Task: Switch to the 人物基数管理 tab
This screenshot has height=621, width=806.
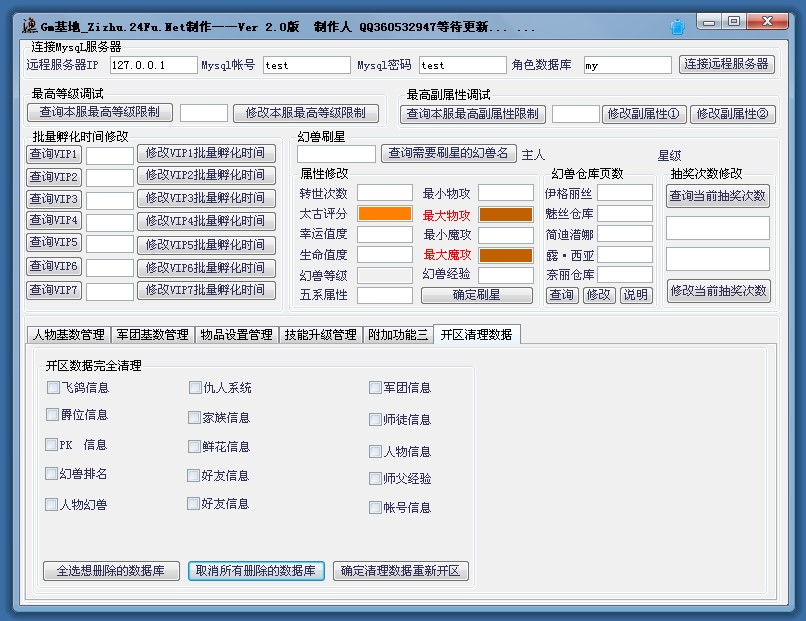Action: [x=68, y=334]
